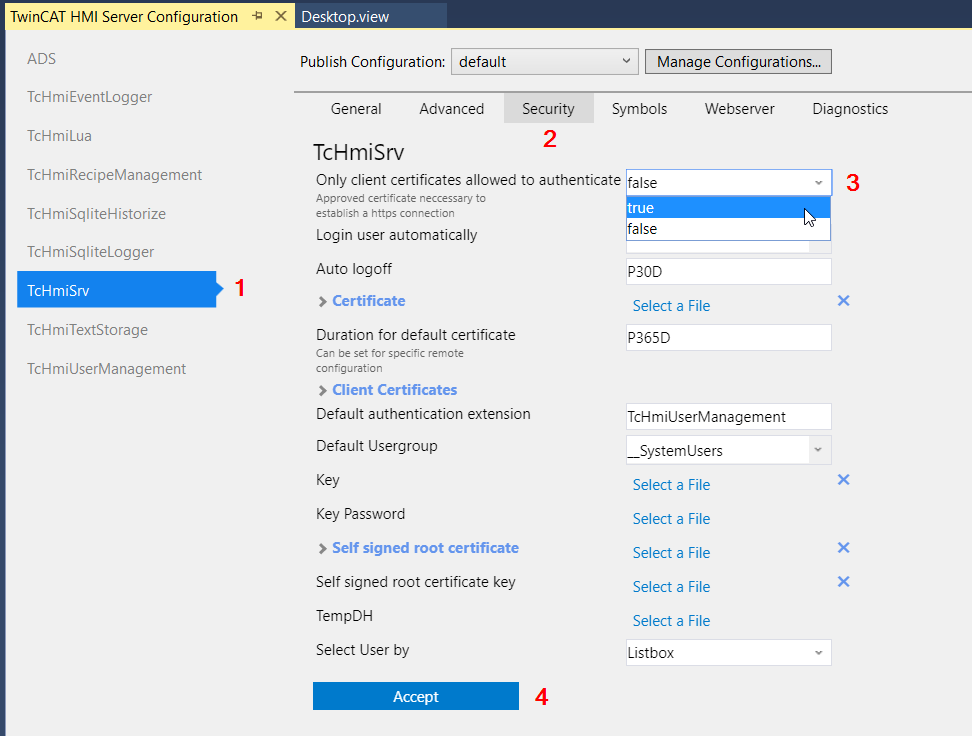Close the TwinCAT HMI Server Configuration tab

point(281,16)
